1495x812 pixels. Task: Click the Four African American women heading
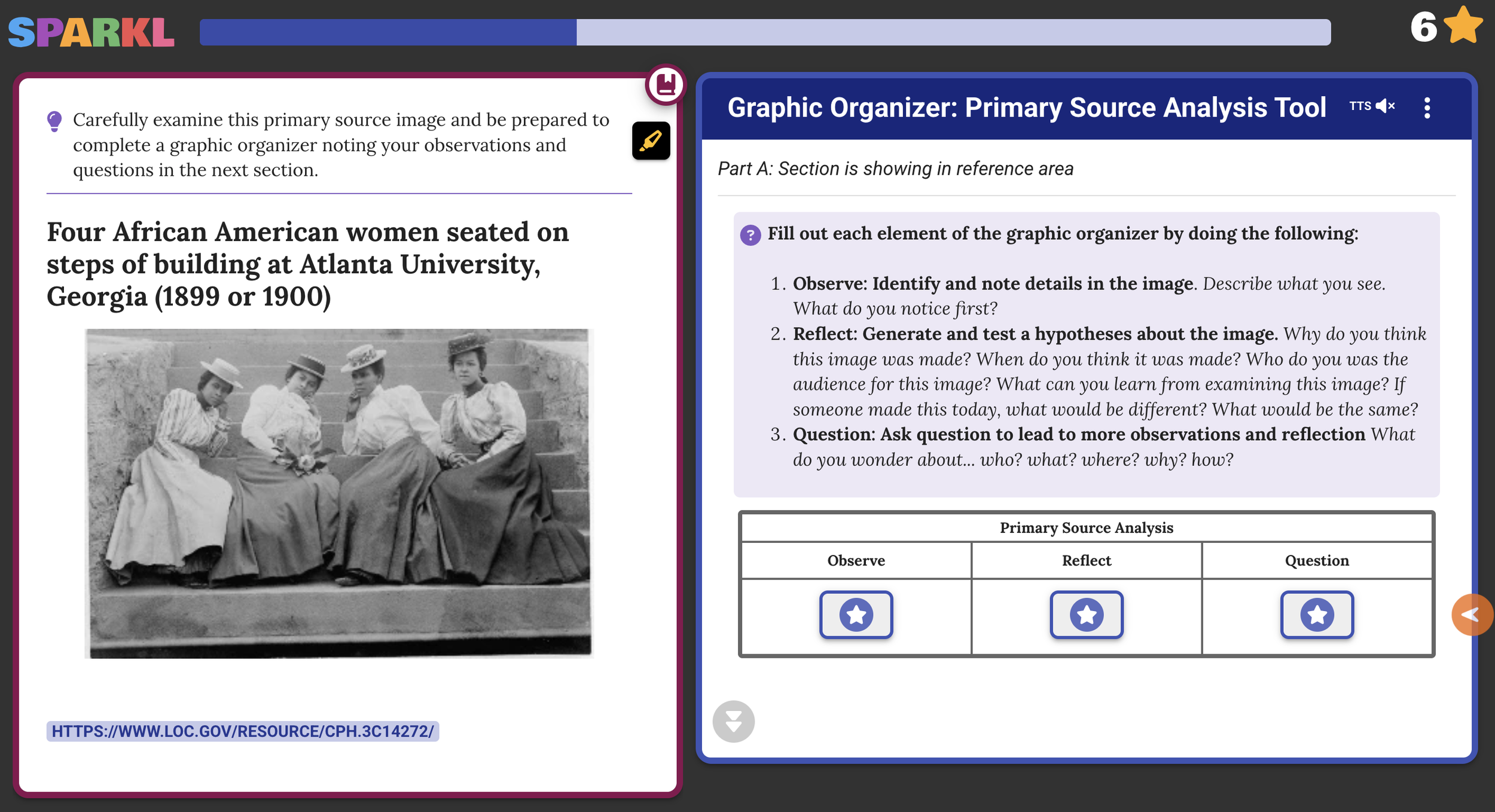click(x=307, y=264)
